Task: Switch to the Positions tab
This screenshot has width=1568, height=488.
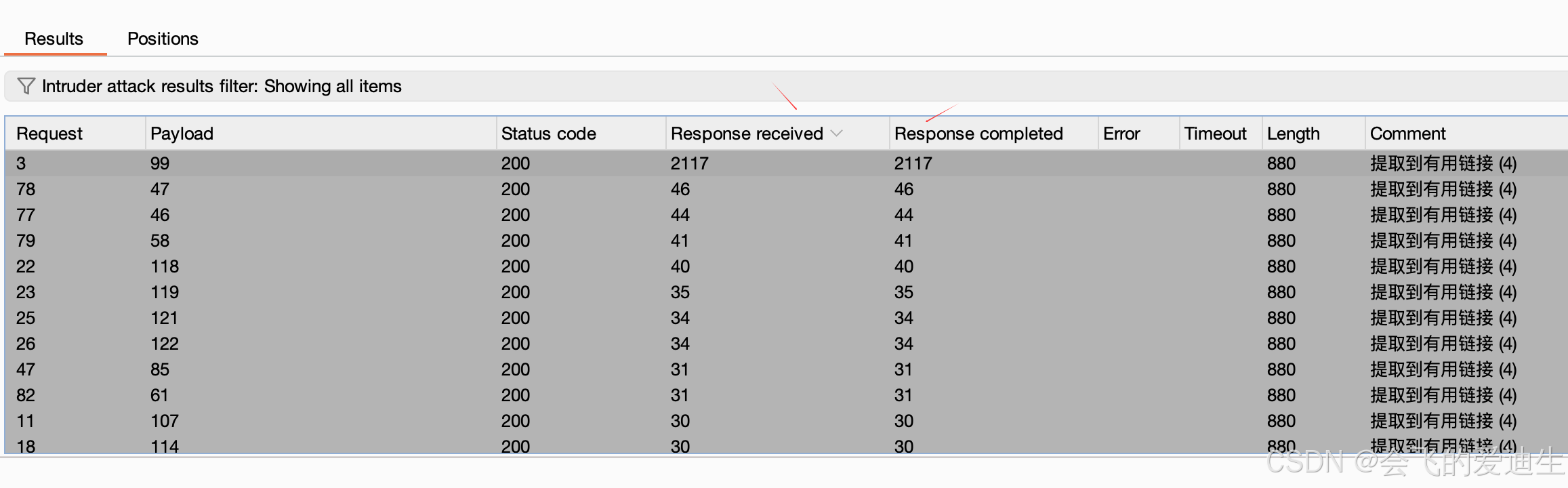Action: click(163, 39)
